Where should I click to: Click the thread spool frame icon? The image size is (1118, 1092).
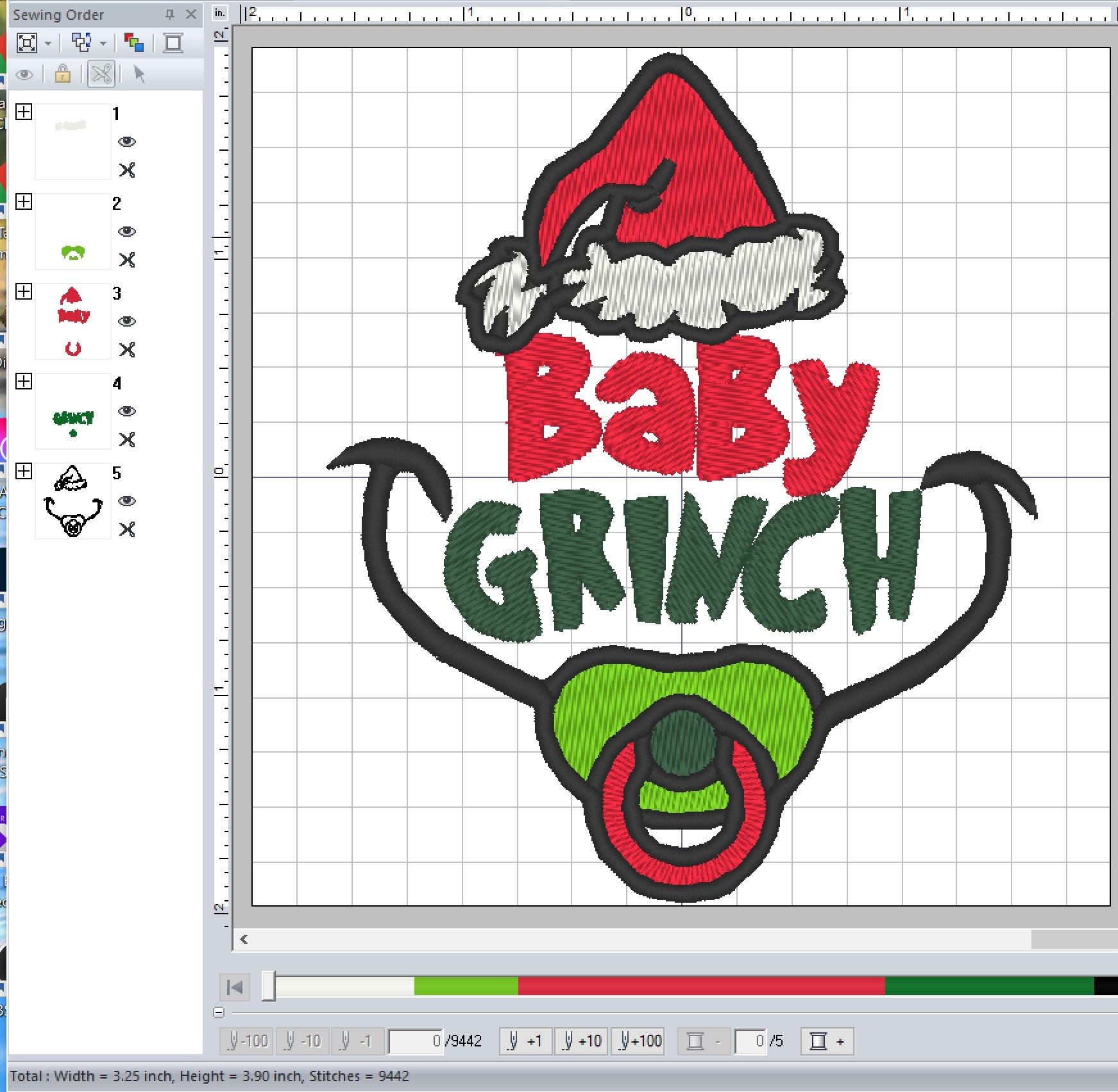tap(173, 43)
